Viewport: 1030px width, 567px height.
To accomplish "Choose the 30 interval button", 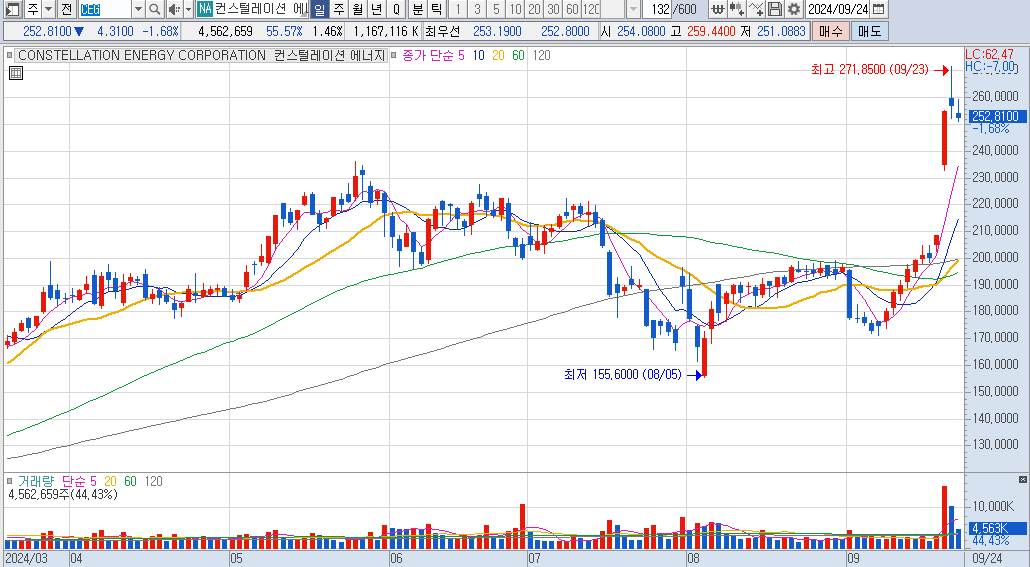I will (x=553, y=9).
